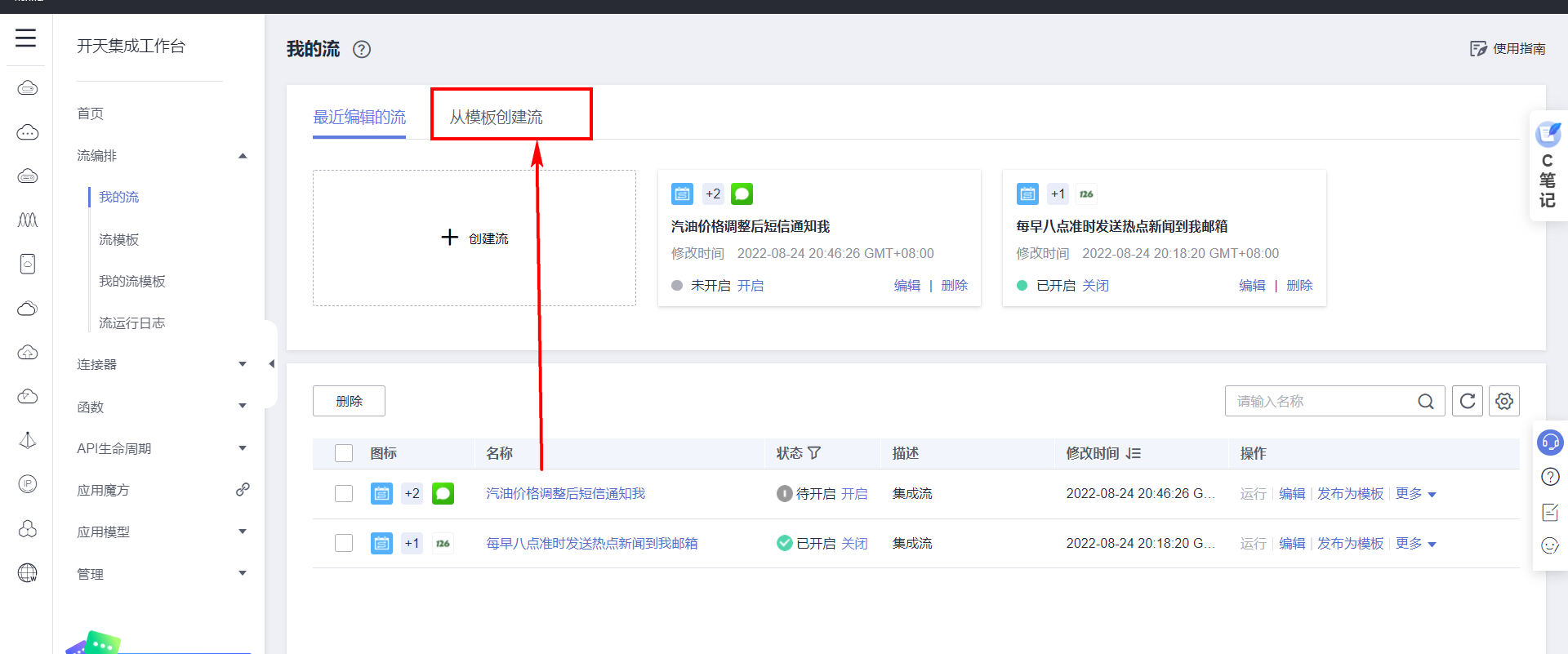Click the help question mark next to 我的流
Screen dimensions: 1568x654
coord(362,50)
